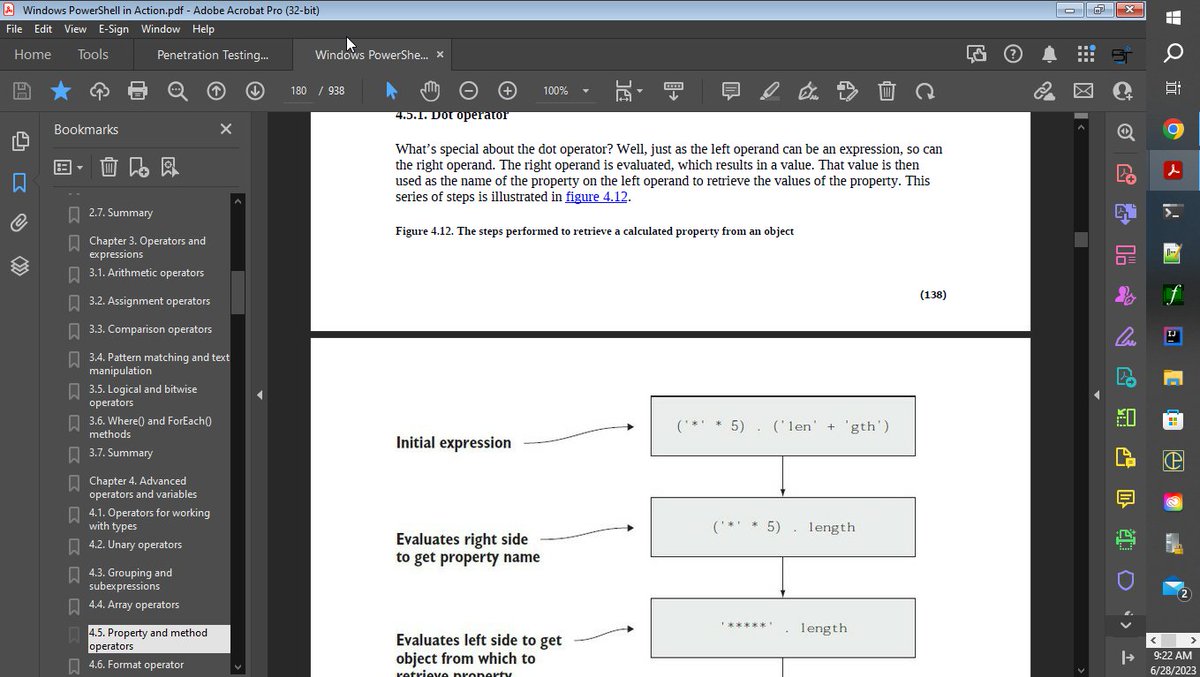1200x677 pixels.
Task: Open the 100% zoom level dropdown
Action: 566,91
